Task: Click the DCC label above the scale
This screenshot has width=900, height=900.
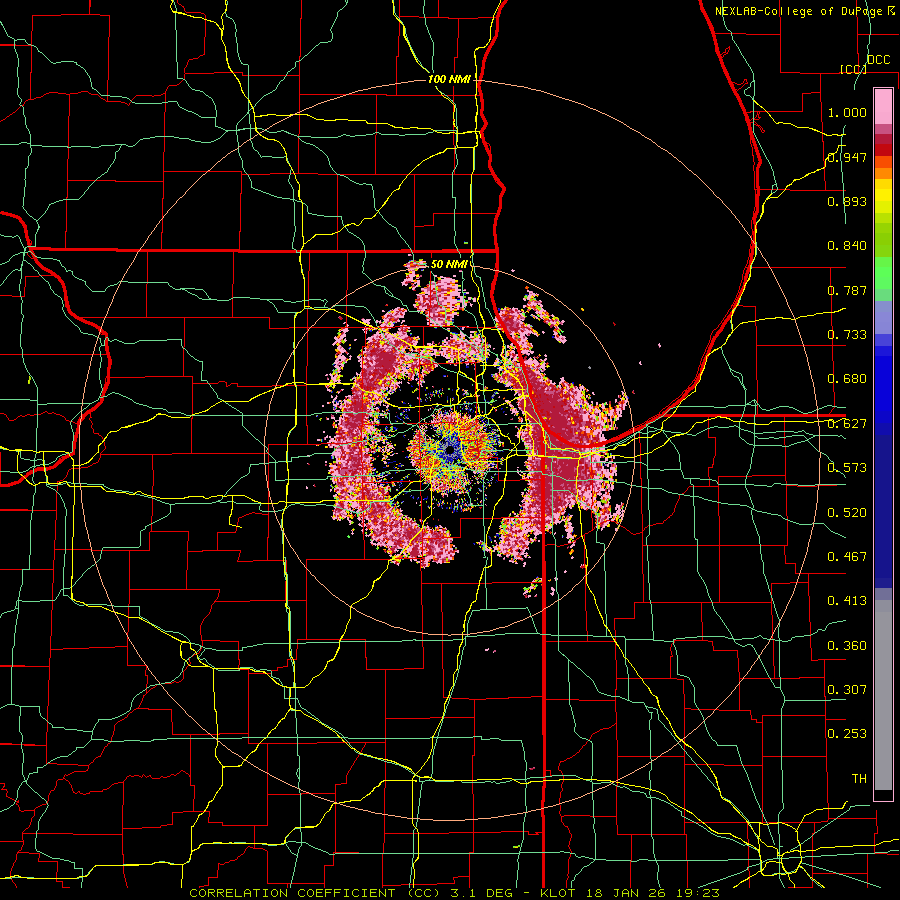Action: [878, 60]
